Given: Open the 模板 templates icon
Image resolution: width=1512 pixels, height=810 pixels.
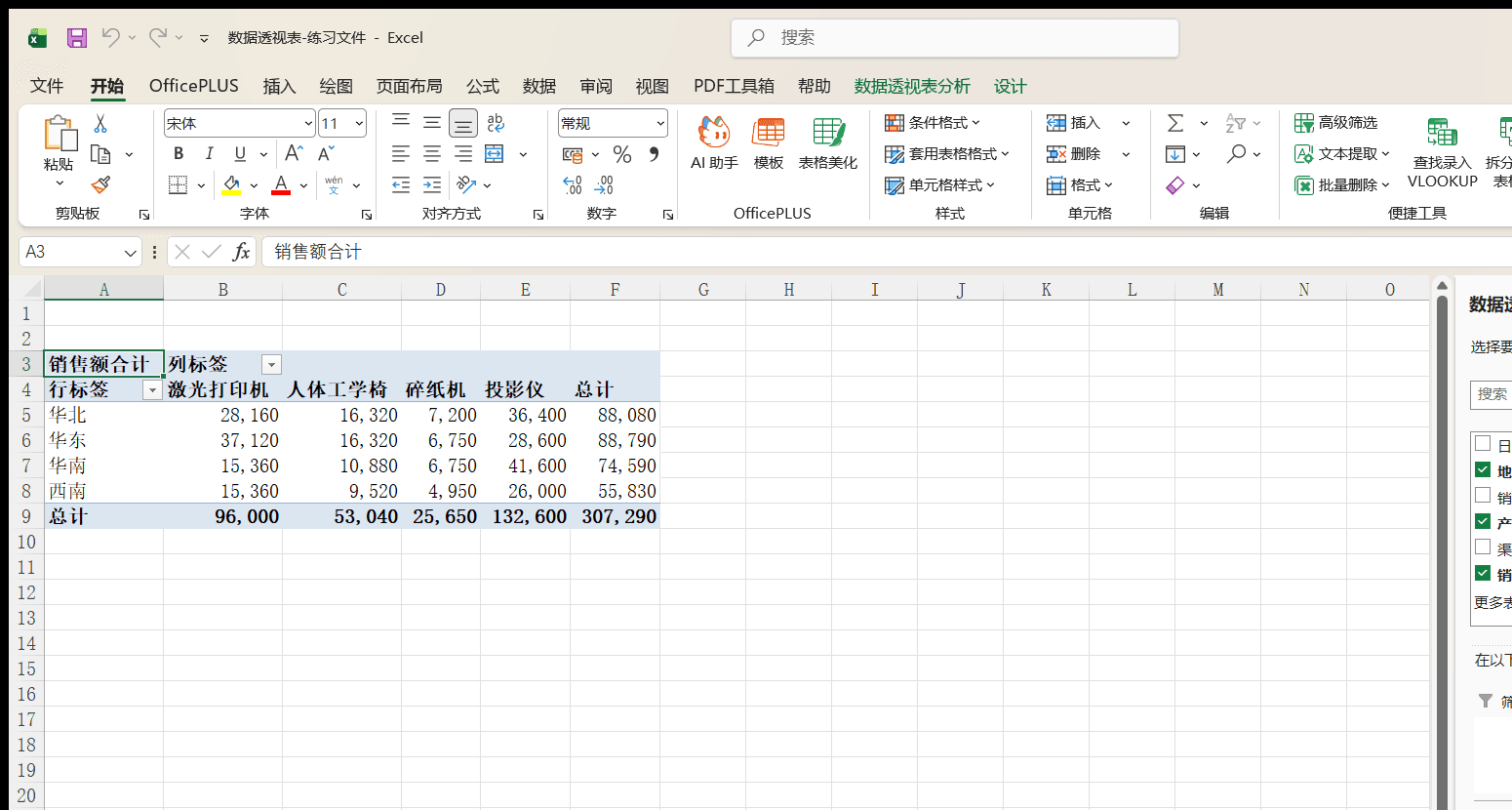Looking at the screenshot, I should 769,143.
